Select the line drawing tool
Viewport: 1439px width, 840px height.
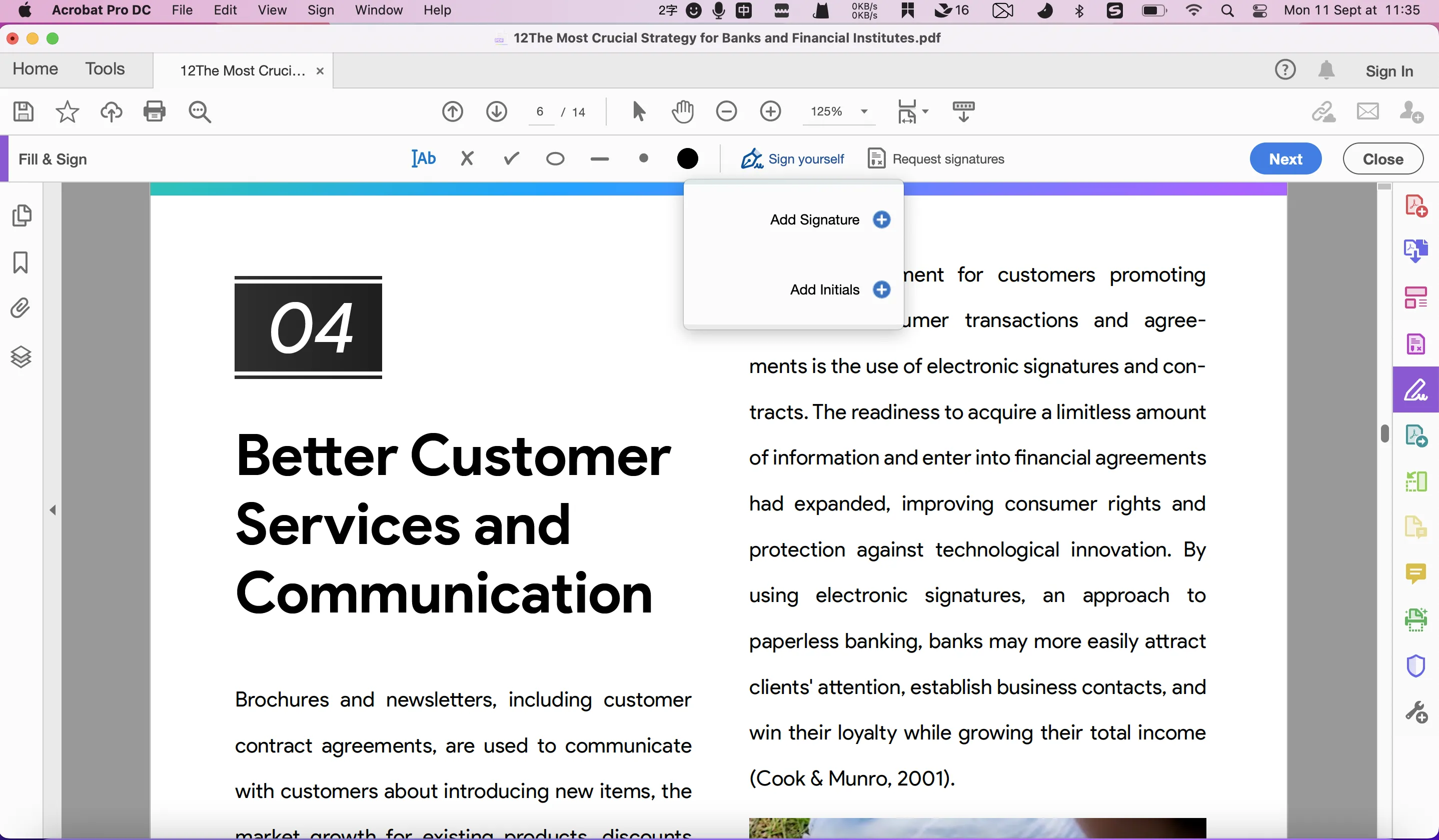click(600, 158)
